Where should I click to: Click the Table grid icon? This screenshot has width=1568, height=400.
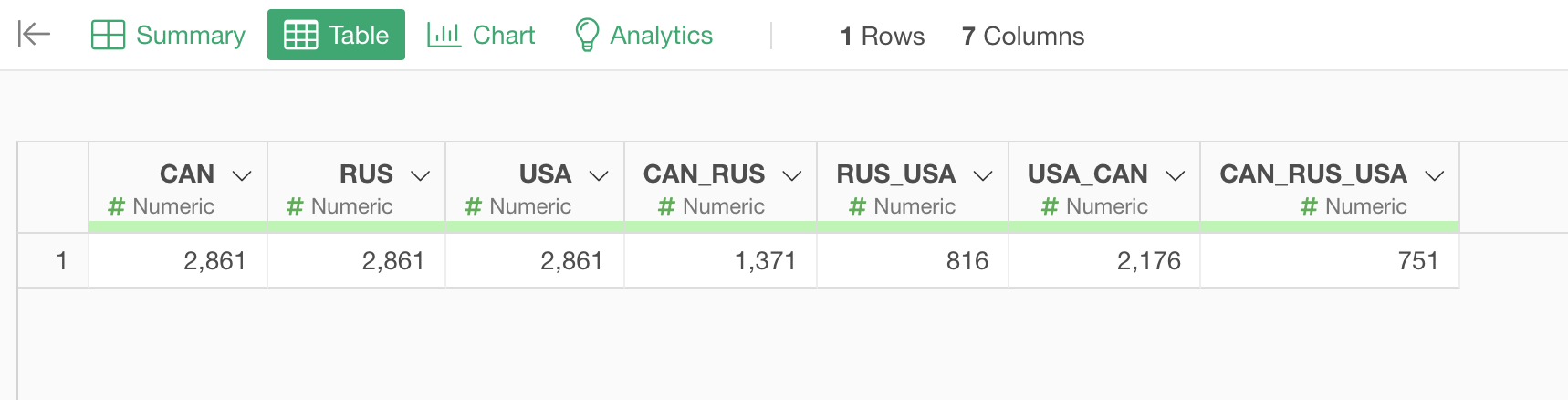pos(301,35)
